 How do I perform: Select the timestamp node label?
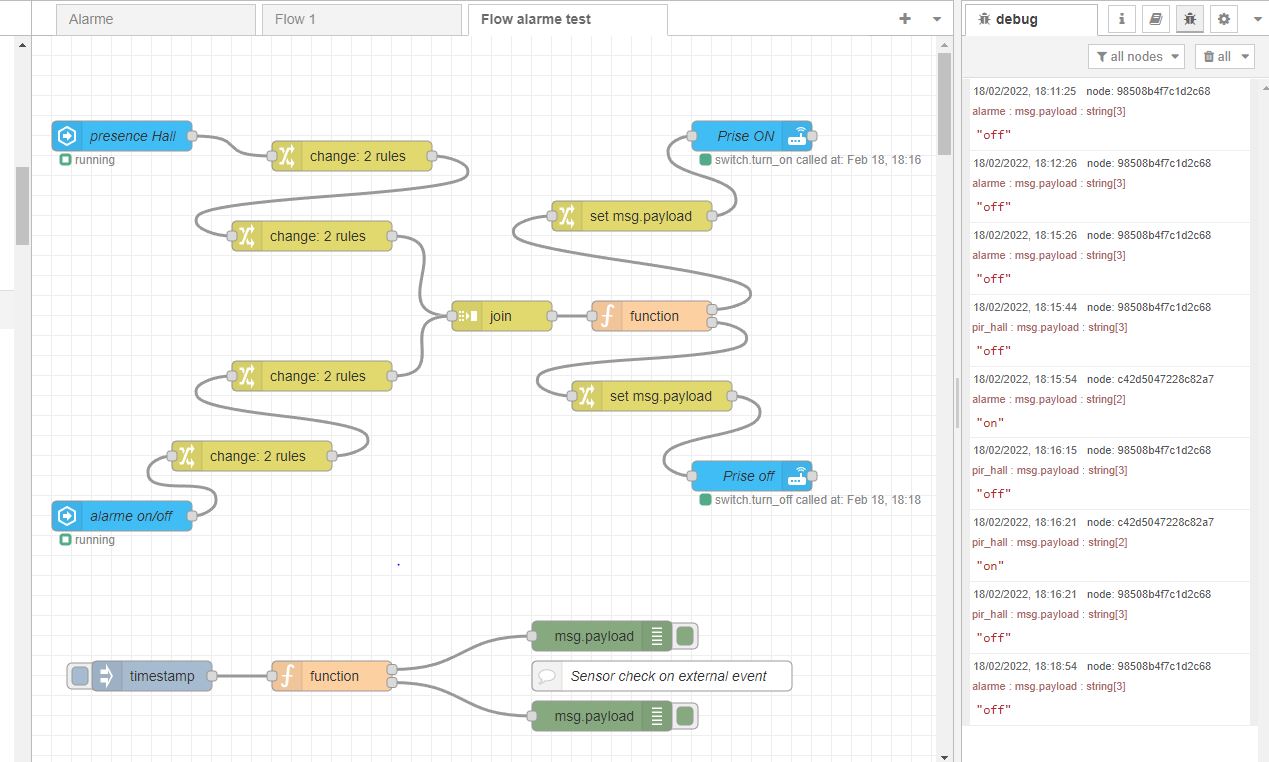162,676
